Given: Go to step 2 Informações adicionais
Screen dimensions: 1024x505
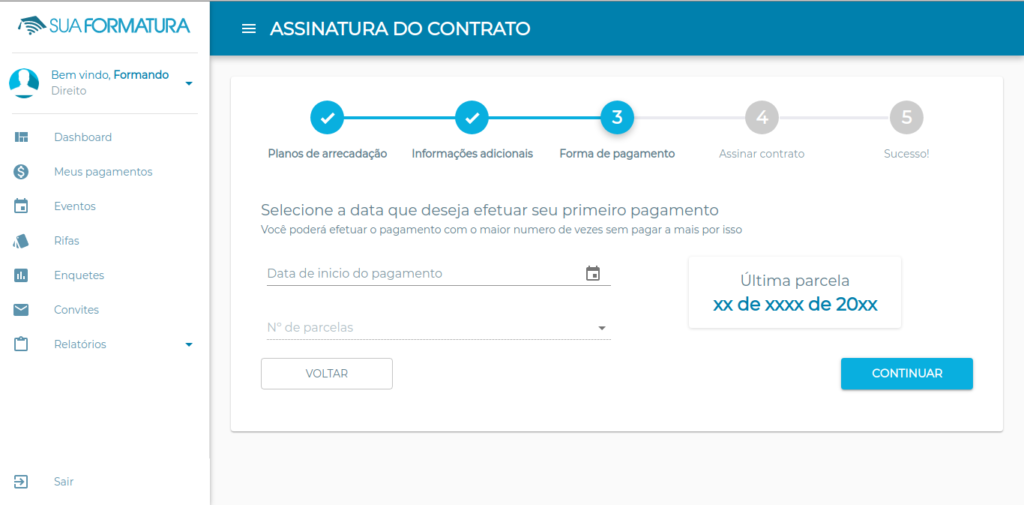Looking at the screenshot, I should click(472, 118).
